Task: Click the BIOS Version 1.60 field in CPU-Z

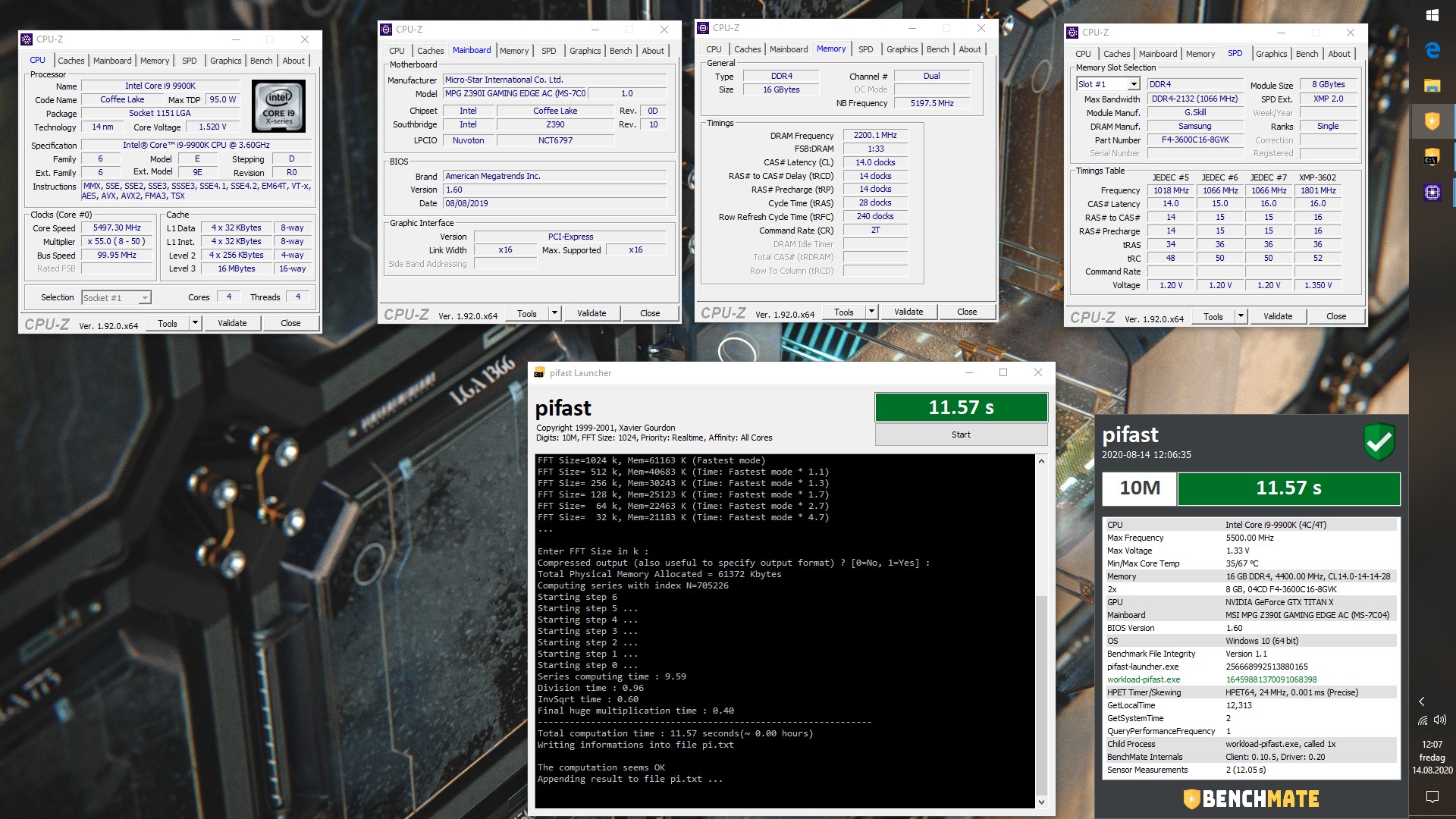Action: pyautogui.click(x=554, y=190)
